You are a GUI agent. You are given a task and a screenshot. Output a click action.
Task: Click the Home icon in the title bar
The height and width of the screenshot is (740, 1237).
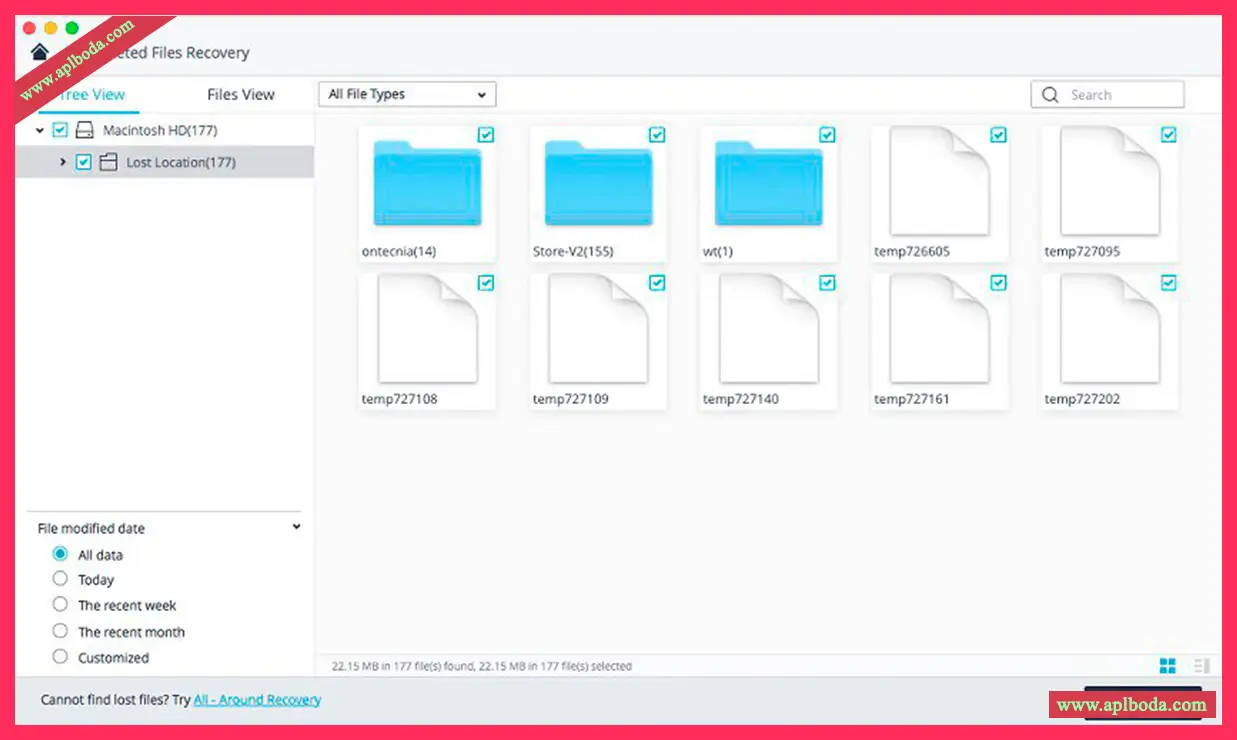click(40, 52)
